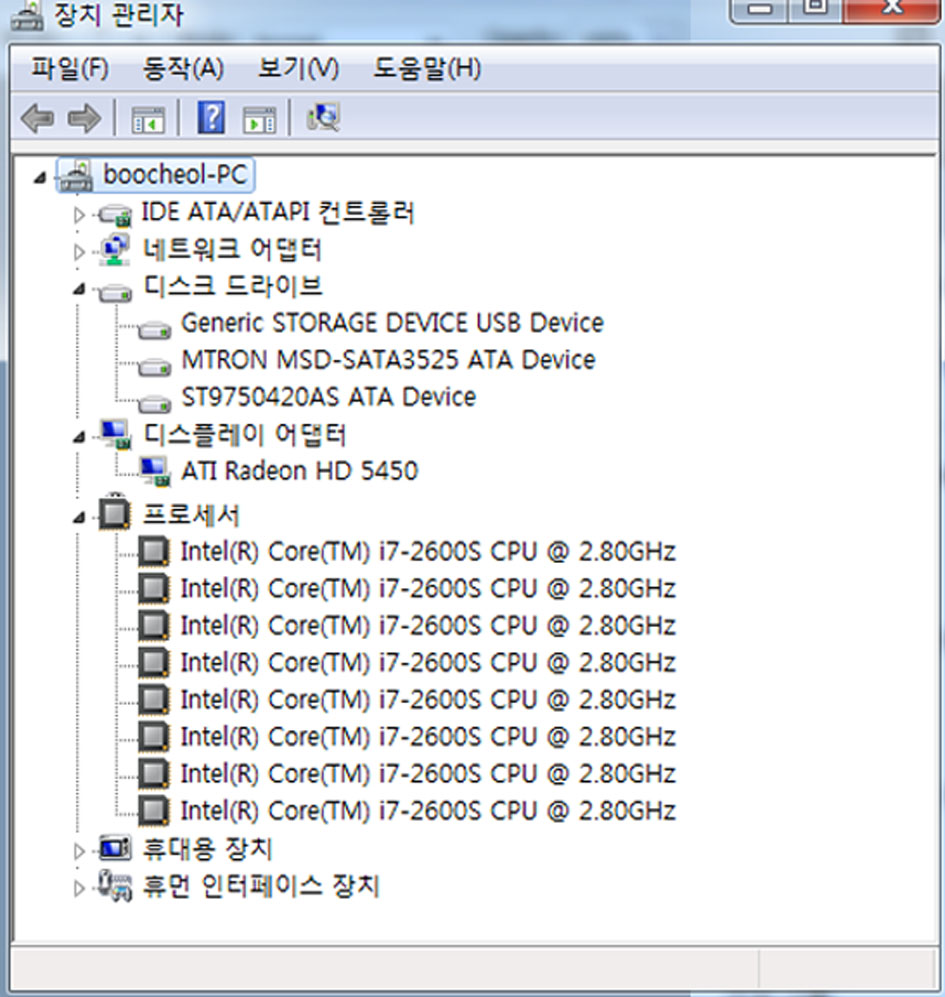The height and width of the screenshot is (997, 945).
Task: Select 디스크 드라이브 label
Action: pos(233,286)
